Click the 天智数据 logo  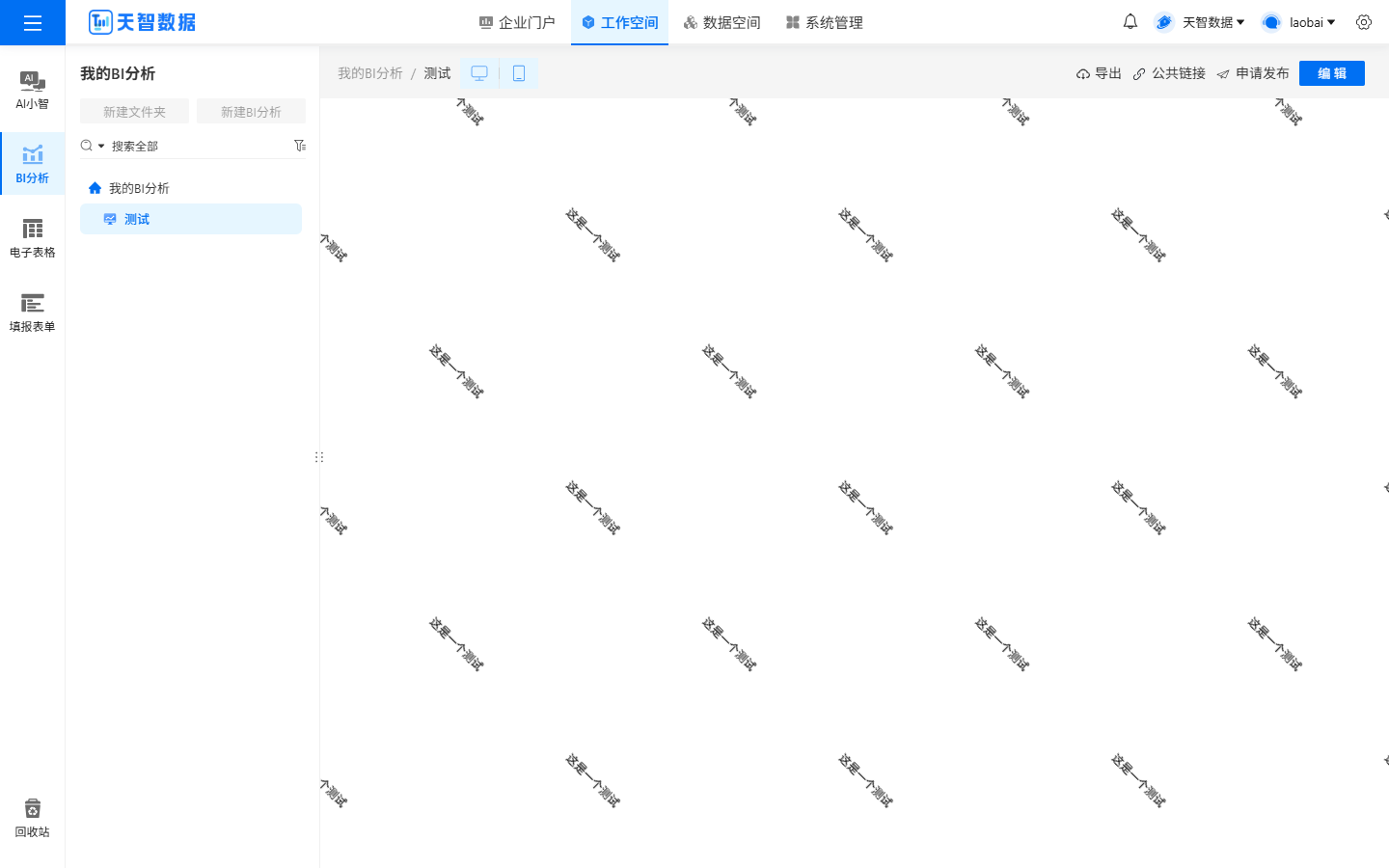point(142,22)
